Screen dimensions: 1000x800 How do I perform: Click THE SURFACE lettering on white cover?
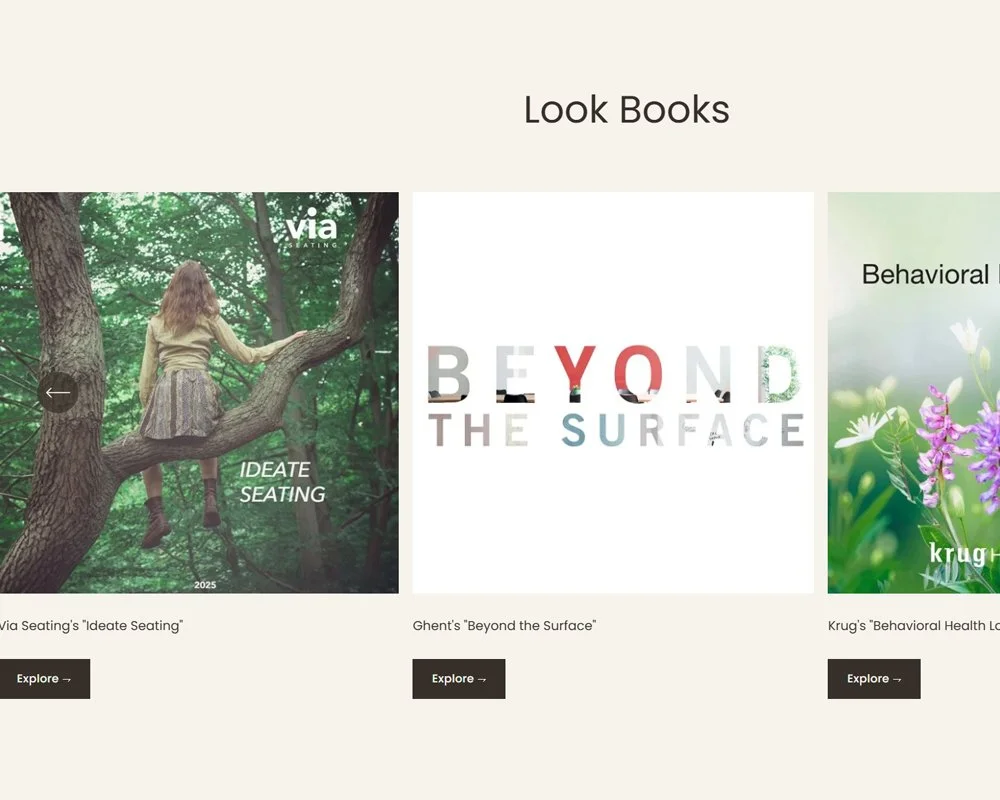615,430
